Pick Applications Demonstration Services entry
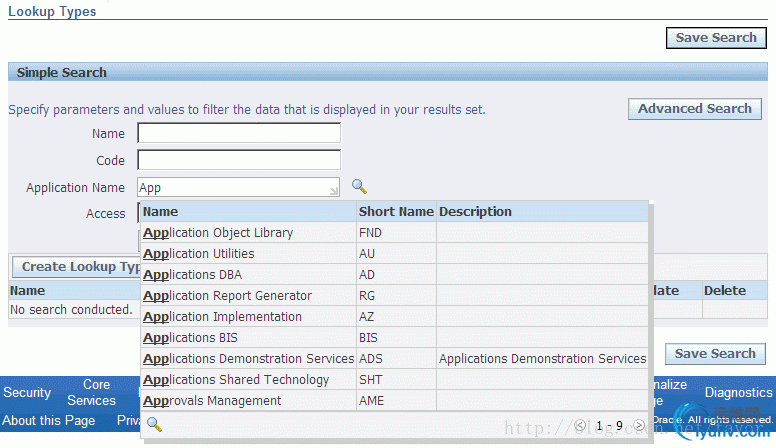The height and width of the screenshot is (448, 776). [248, 359]
